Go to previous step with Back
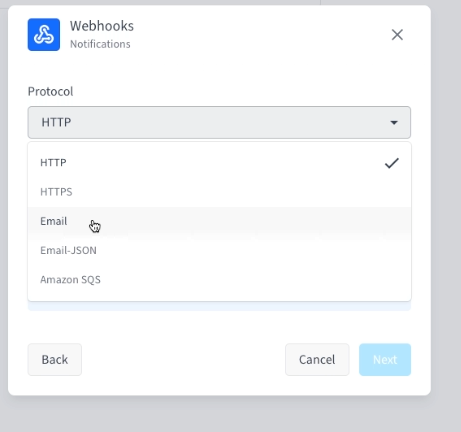Screen dimensions: 461x432 55,359
